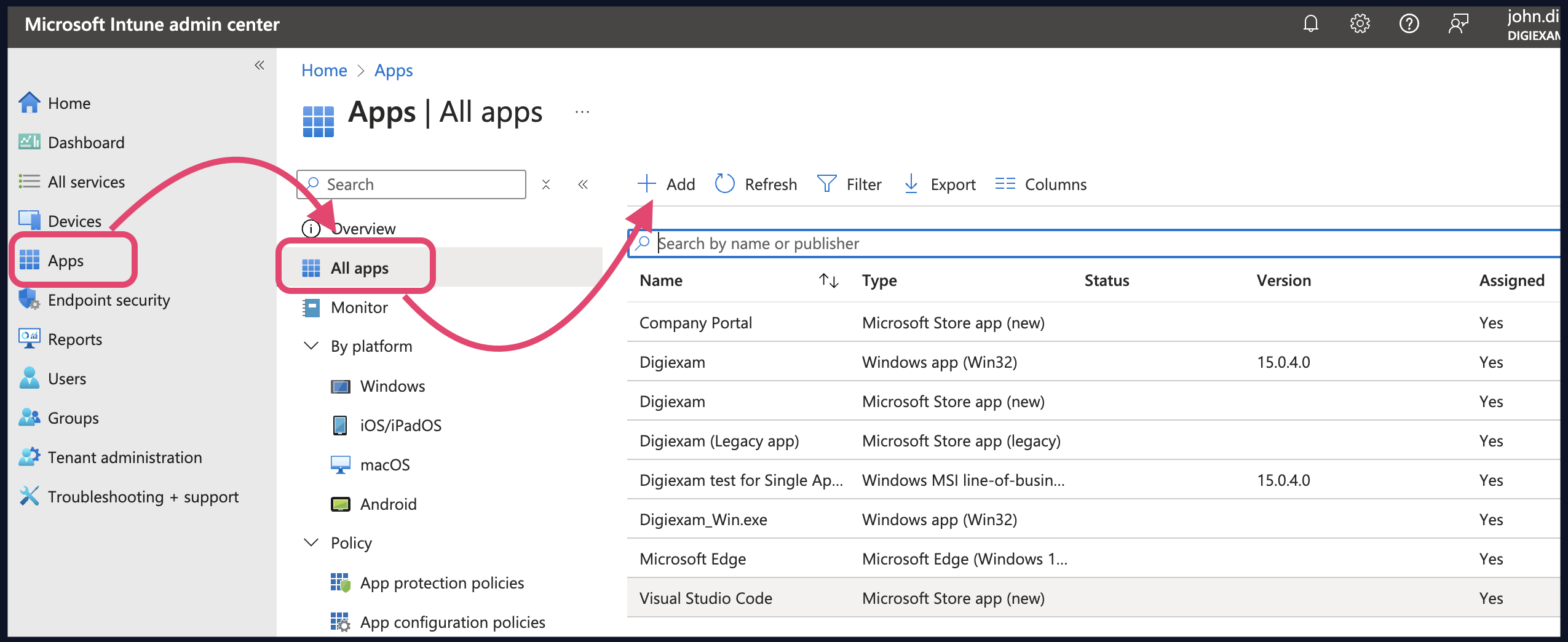Screen dimensions: 1568x642
Task: Click the Status column header
Action: pos(1107,281)
